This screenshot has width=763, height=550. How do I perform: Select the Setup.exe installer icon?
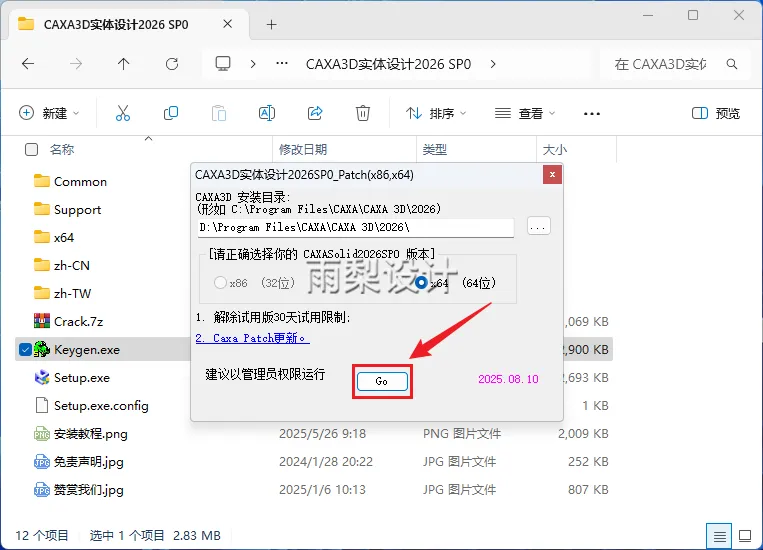(42, 377)
